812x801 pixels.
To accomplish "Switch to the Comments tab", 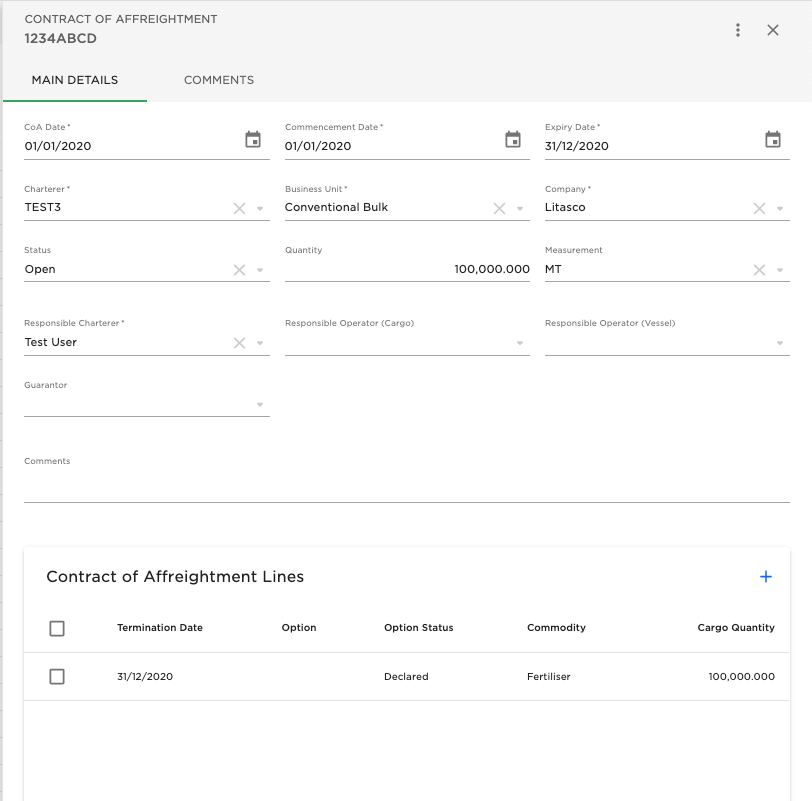I will point(219,80).
